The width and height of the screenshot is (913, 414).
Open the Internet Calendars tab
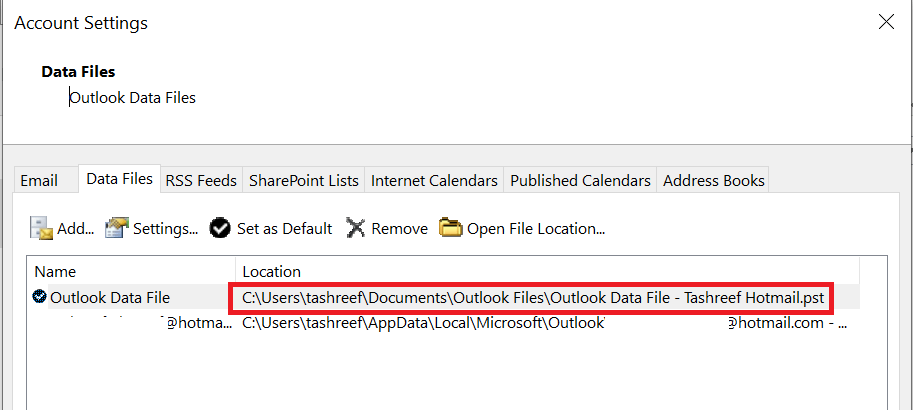pos(434,181)
